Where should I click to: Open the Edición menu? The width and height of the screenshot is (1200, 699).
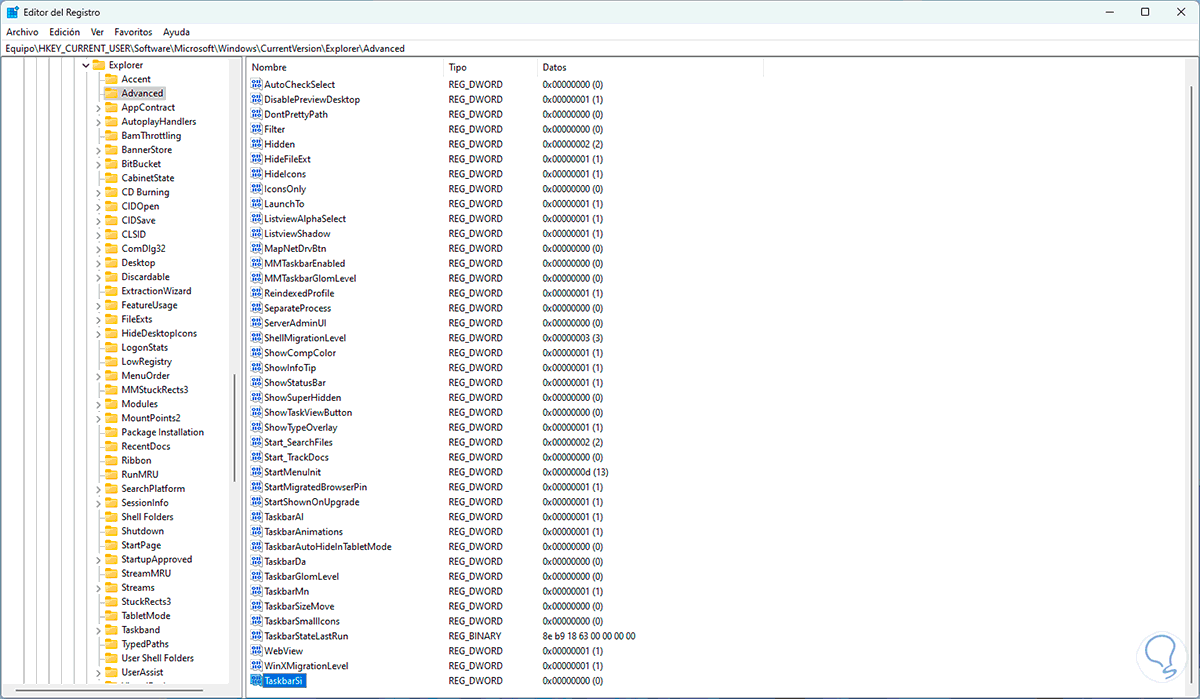(64, 32)
